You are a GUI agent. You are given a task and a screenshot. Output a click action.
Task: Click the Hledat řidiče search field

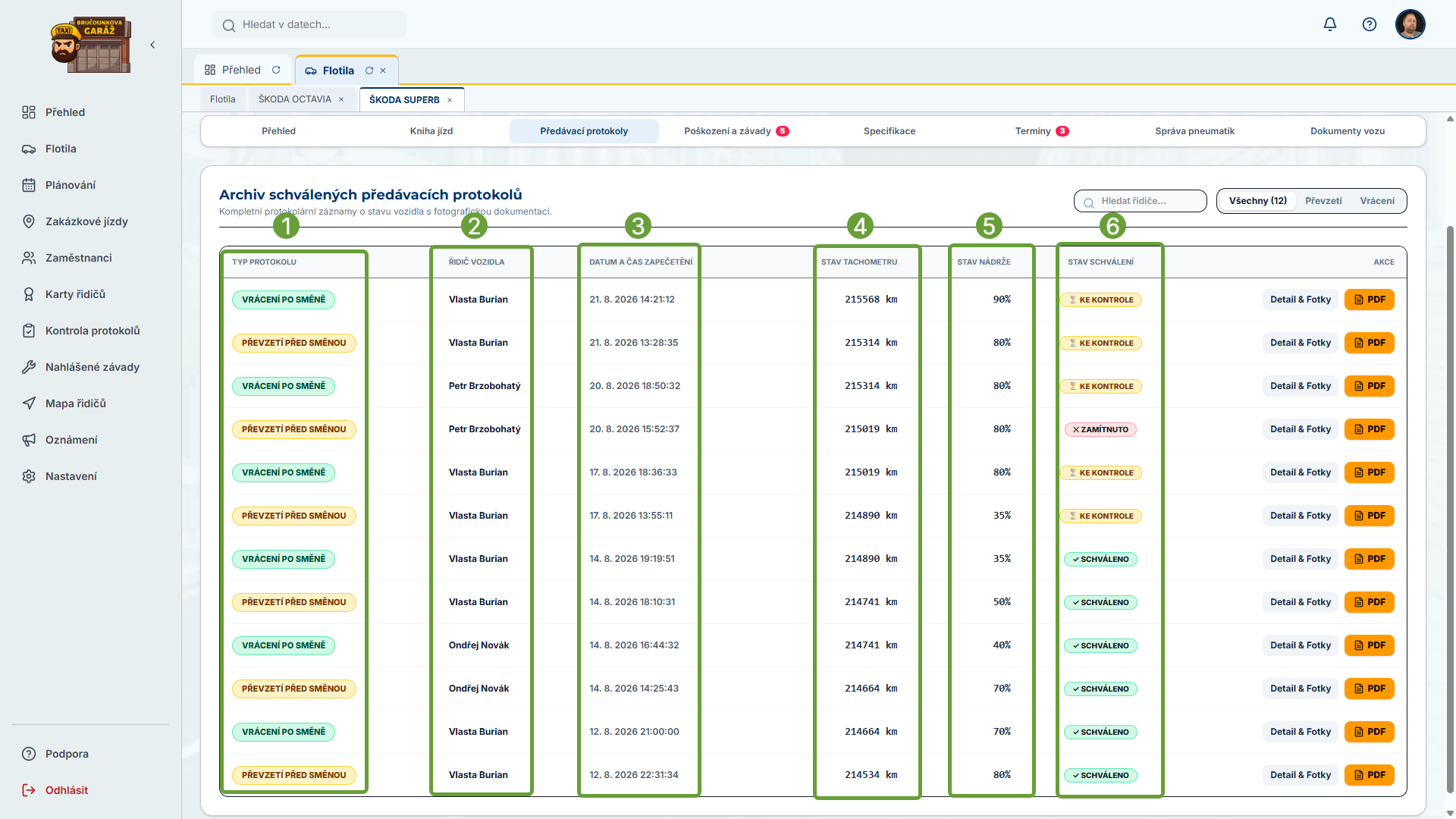(1141, 201)
